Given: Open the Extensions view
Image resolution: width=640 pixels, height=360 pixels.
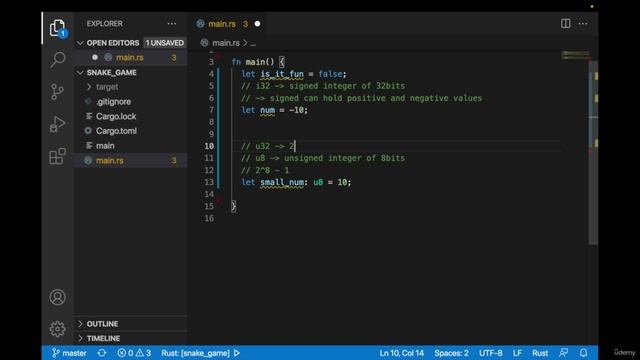Looking at the screenshot, I should 58,156.
